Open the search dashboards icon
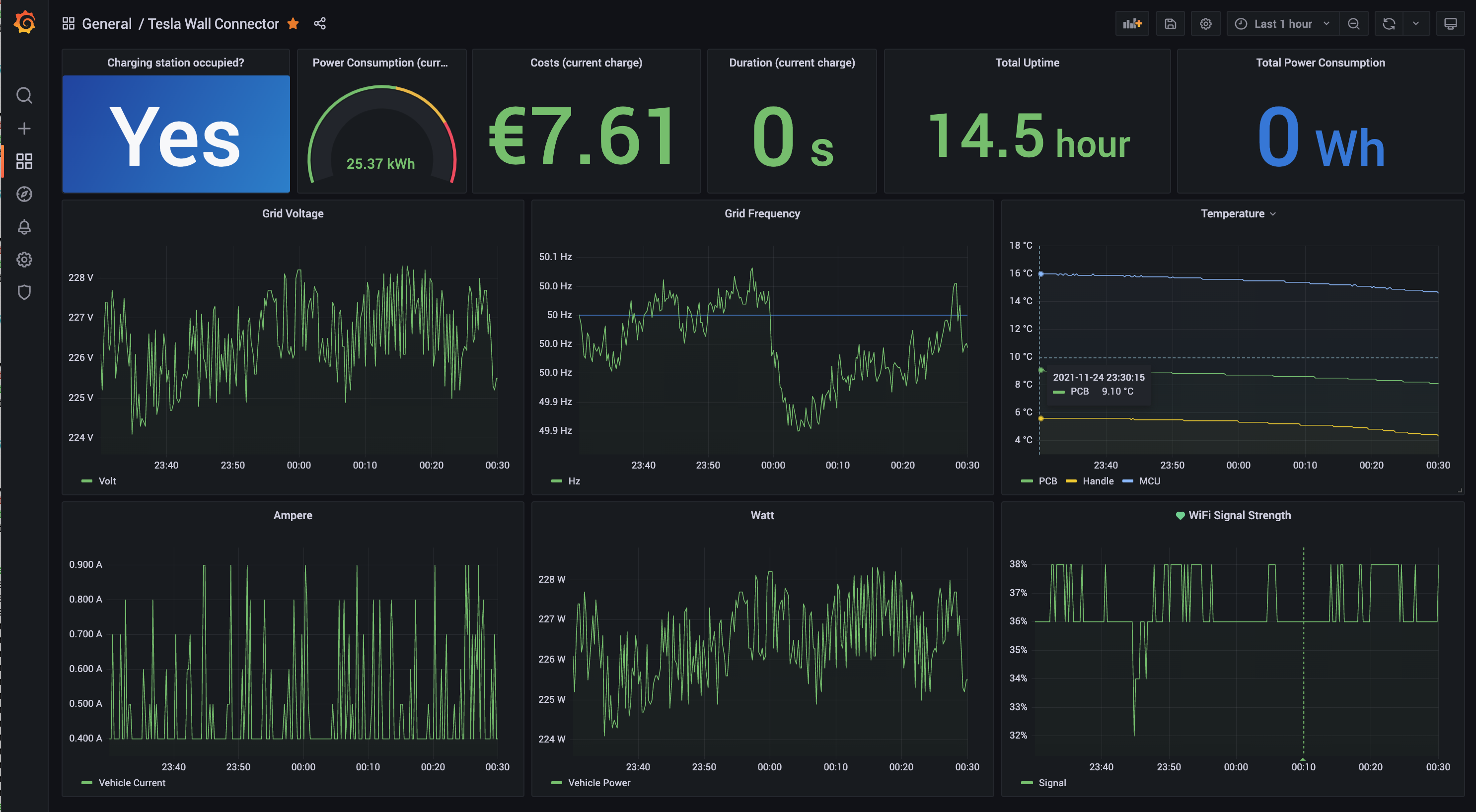The width and height of the screenshot is (1476, 812). pyautogui.click(x=24, y=95)
